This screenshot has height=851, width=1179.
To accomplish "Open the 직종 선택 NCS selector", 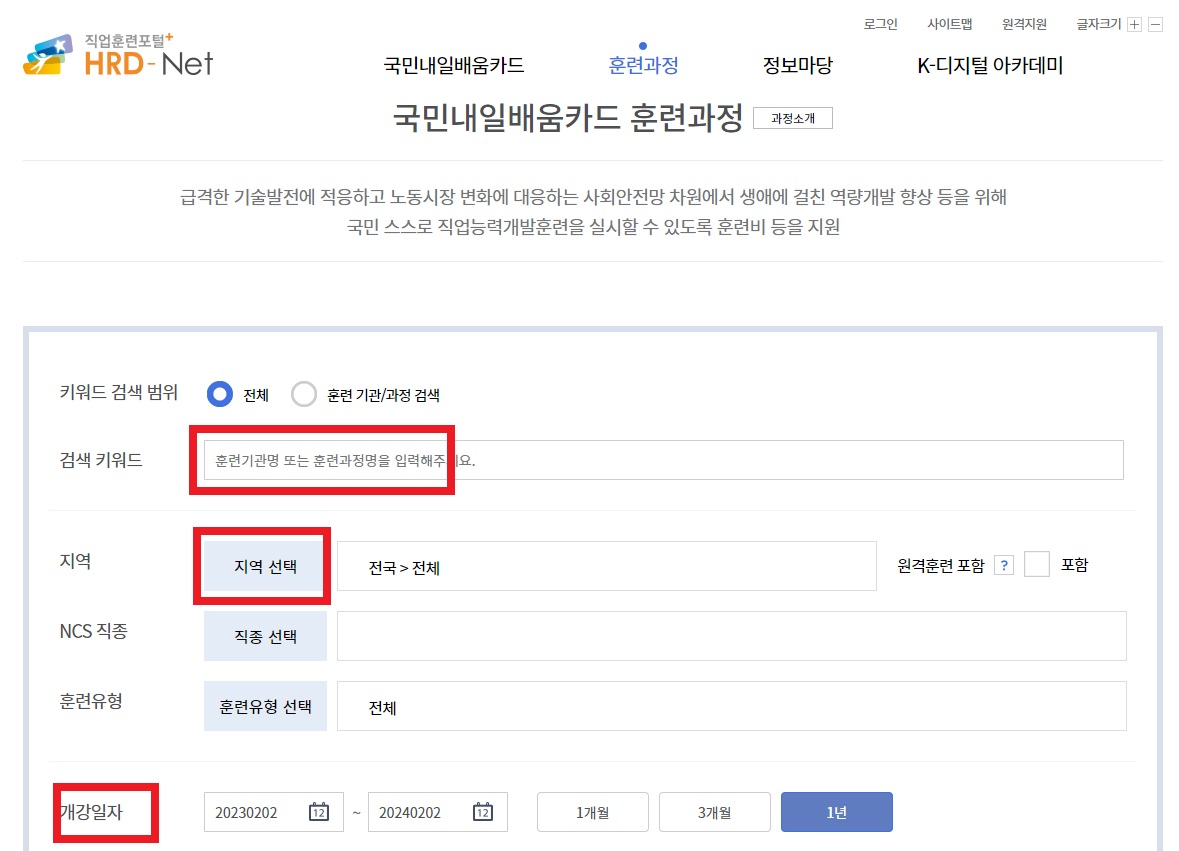I will tap(264, 635).
